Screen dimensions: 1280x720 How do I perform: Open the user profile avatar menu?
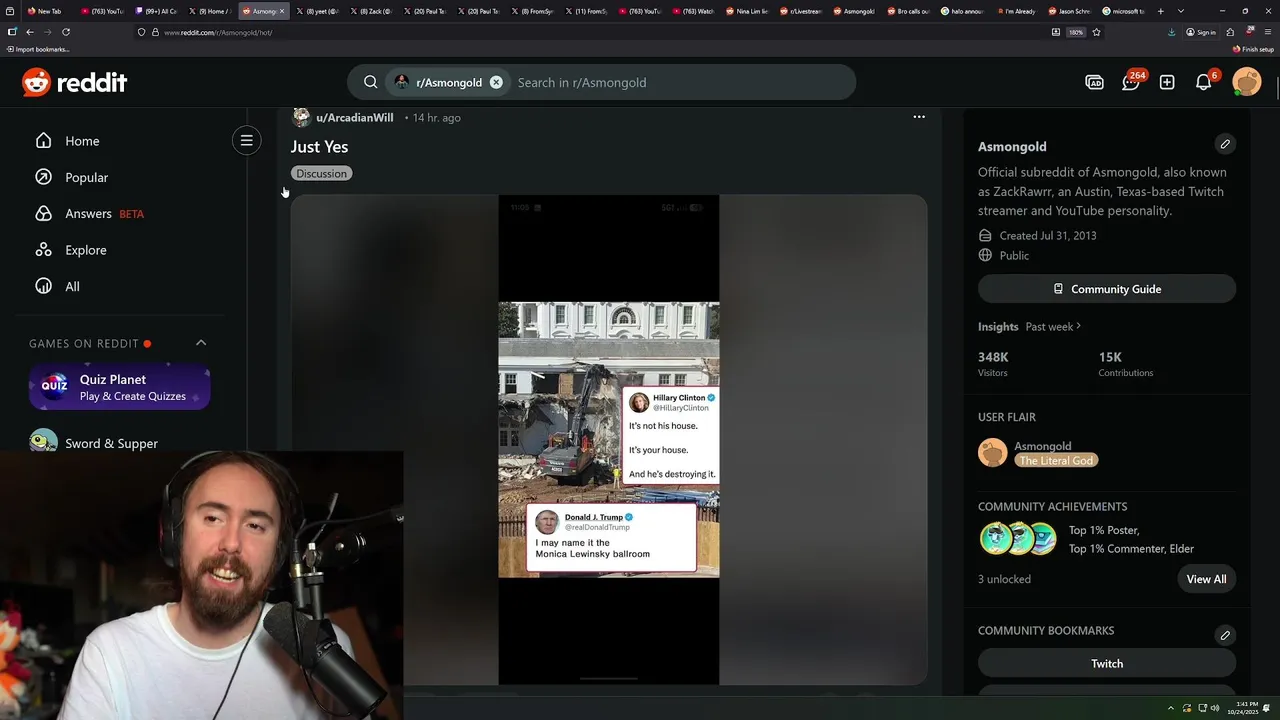click(1247, 82)
